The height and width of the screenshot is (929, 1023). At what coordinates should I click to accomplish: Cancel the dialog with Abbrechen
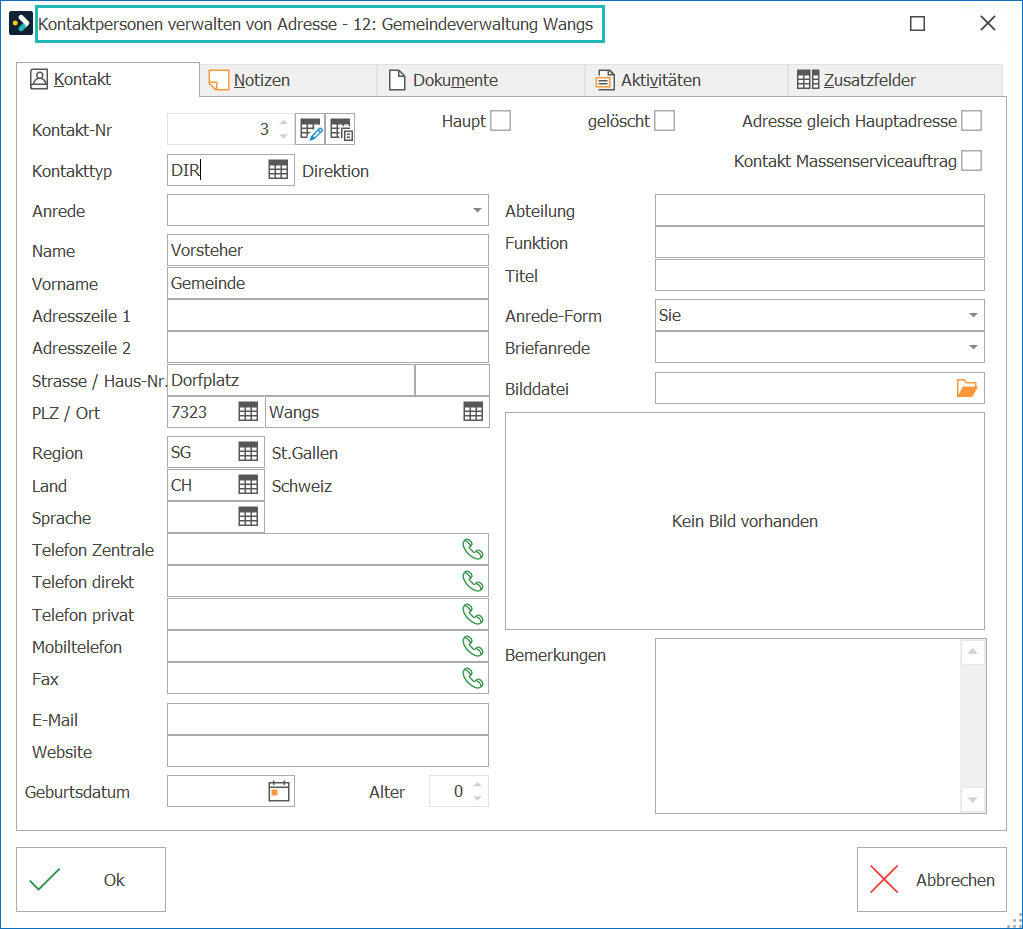(932, 879)
